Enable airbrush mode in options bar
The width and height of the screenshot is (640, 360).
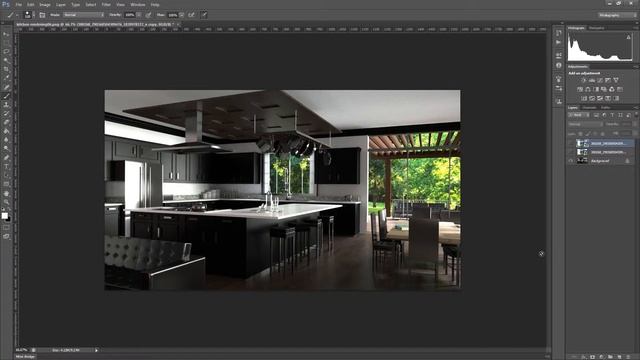pyautogui.click(x=191, y=15)
